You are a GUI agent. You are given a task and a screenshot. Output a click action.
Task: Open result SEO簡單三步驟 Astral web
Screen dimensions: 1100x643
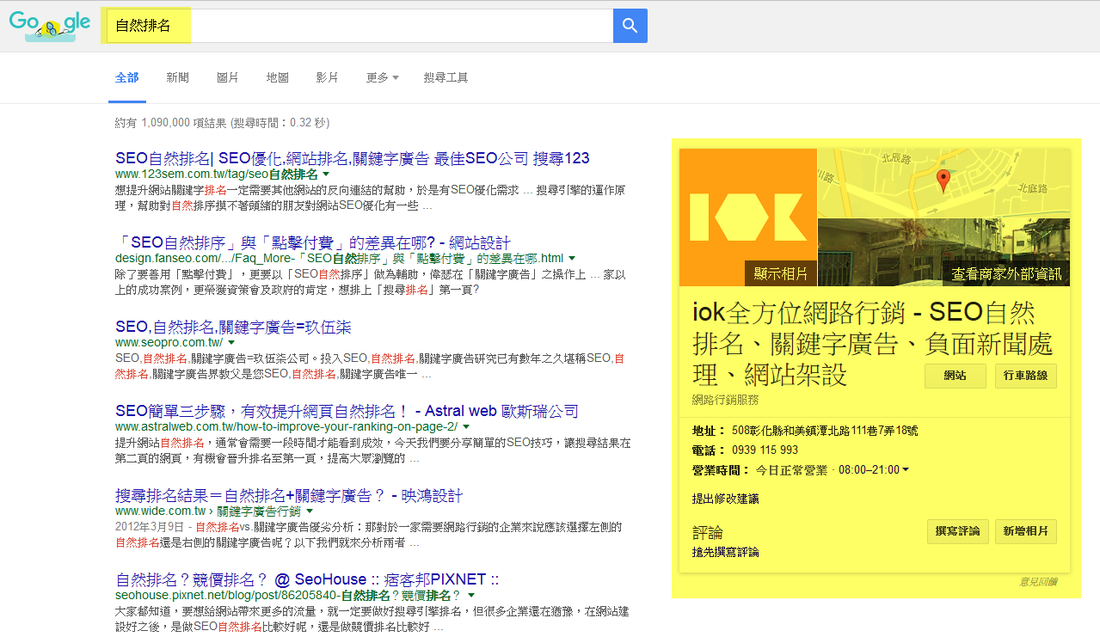click(x=347, y=411)
